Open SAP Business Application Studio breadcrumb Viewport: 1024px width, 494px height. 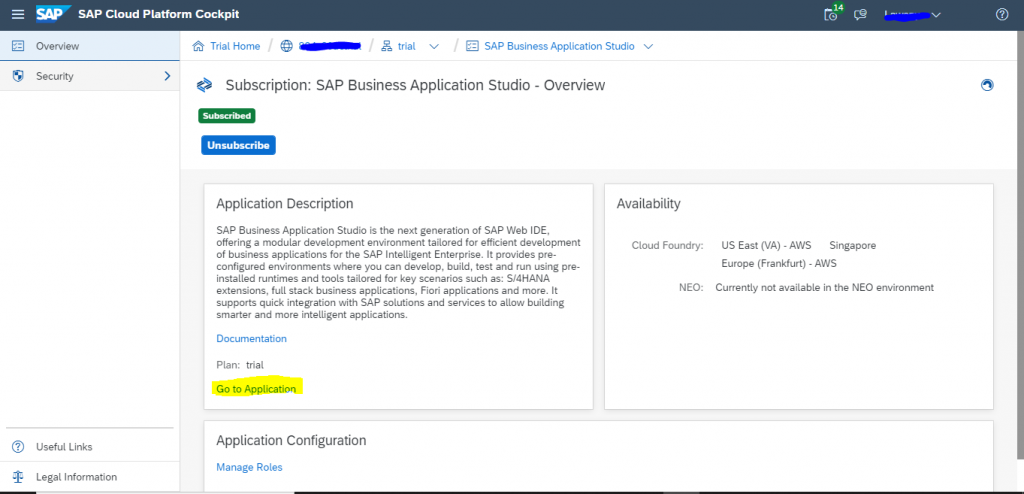point(559,46)
